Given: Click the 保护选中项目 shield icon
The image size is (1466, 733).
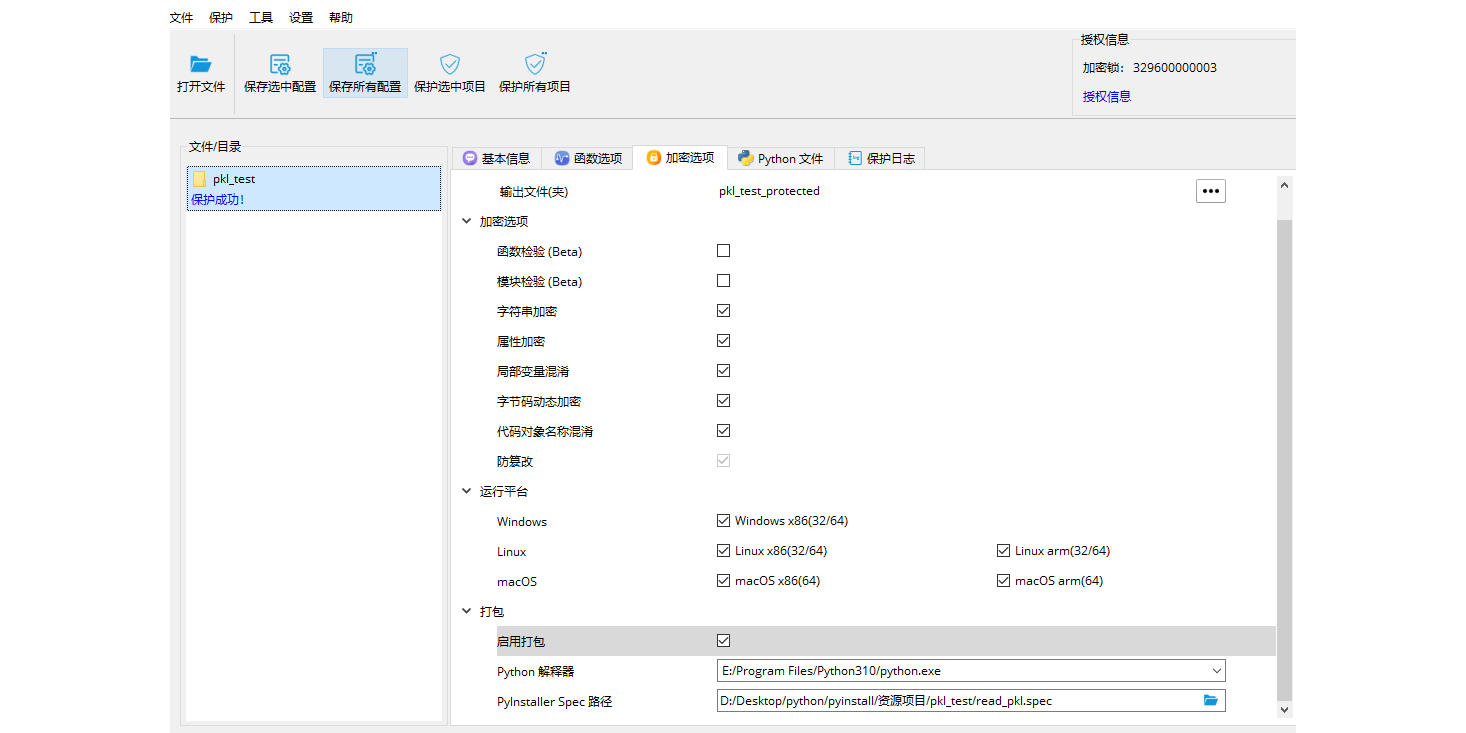Looking at the screenshot, I should tap(449, 62).
